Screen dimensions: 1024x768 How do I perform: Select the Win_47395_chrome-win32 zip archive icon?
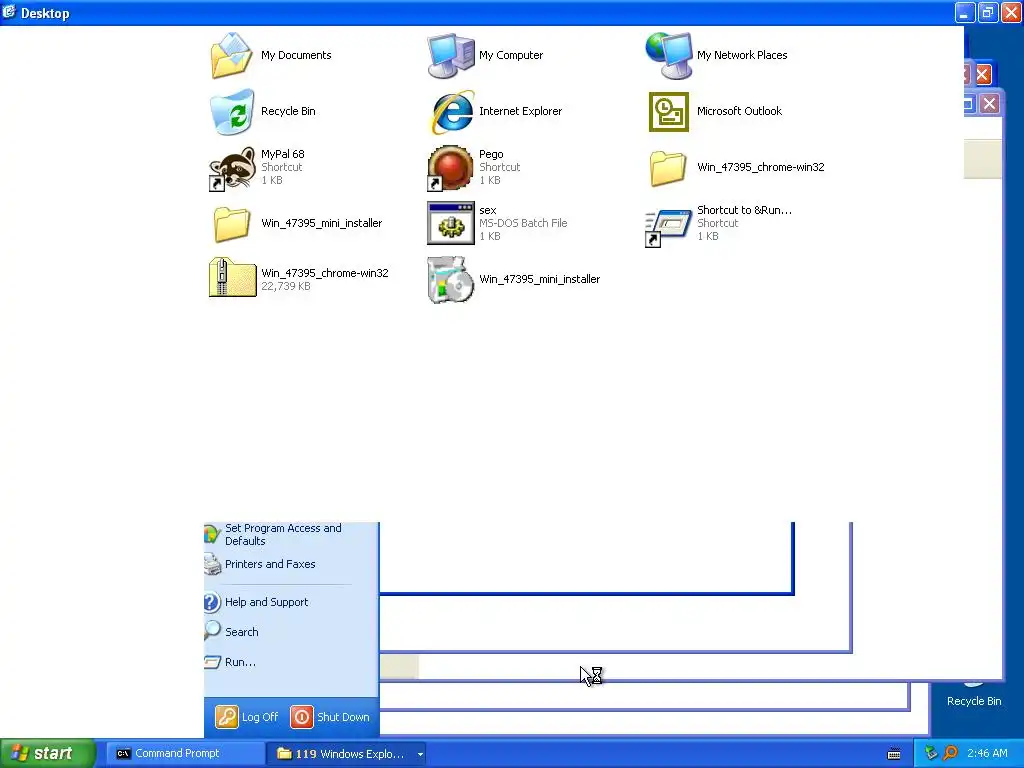(232, 278)
